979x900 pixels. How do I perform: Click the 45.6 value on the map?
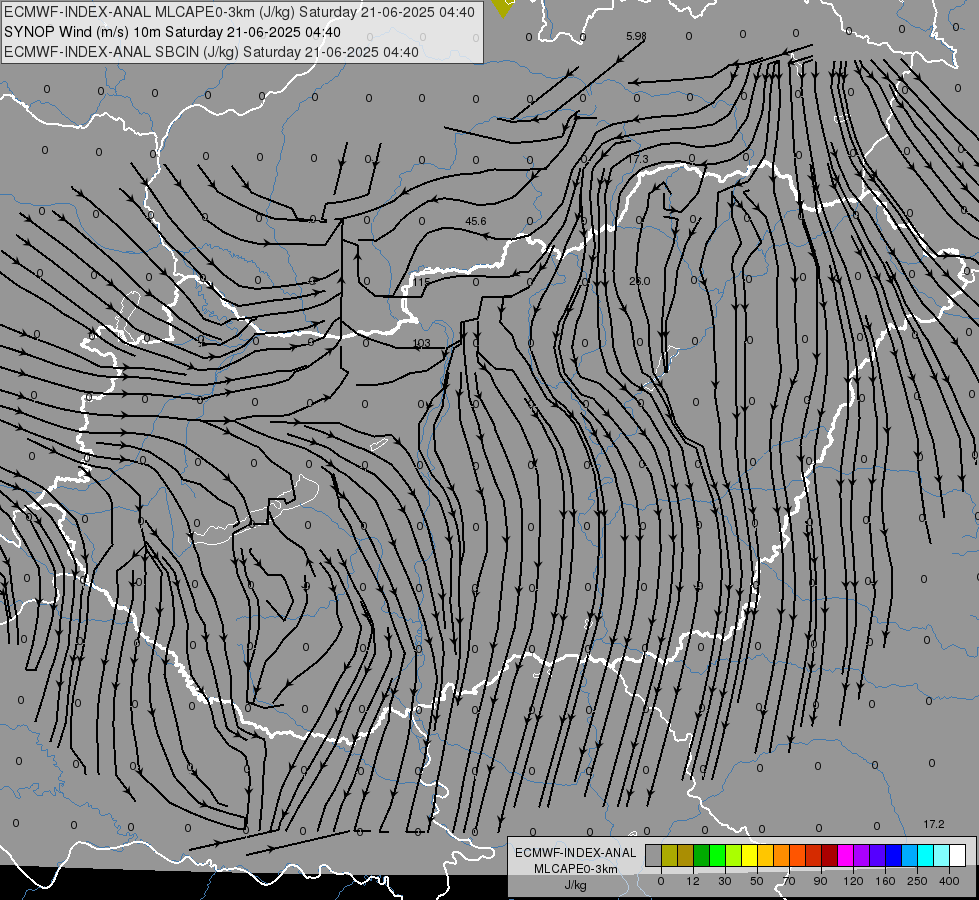[x=476, y=221]
